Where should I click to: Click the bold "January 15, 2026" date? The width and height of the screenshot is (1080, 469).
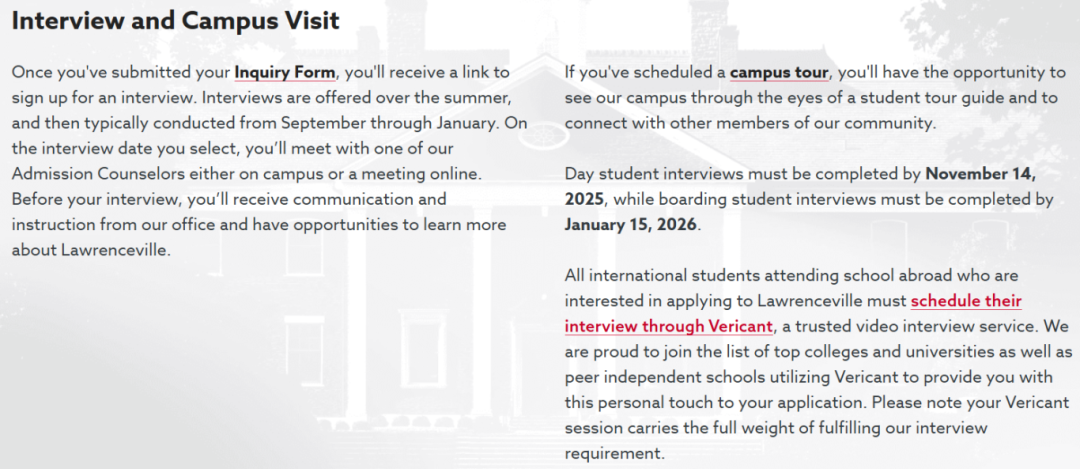coord(632,224)
